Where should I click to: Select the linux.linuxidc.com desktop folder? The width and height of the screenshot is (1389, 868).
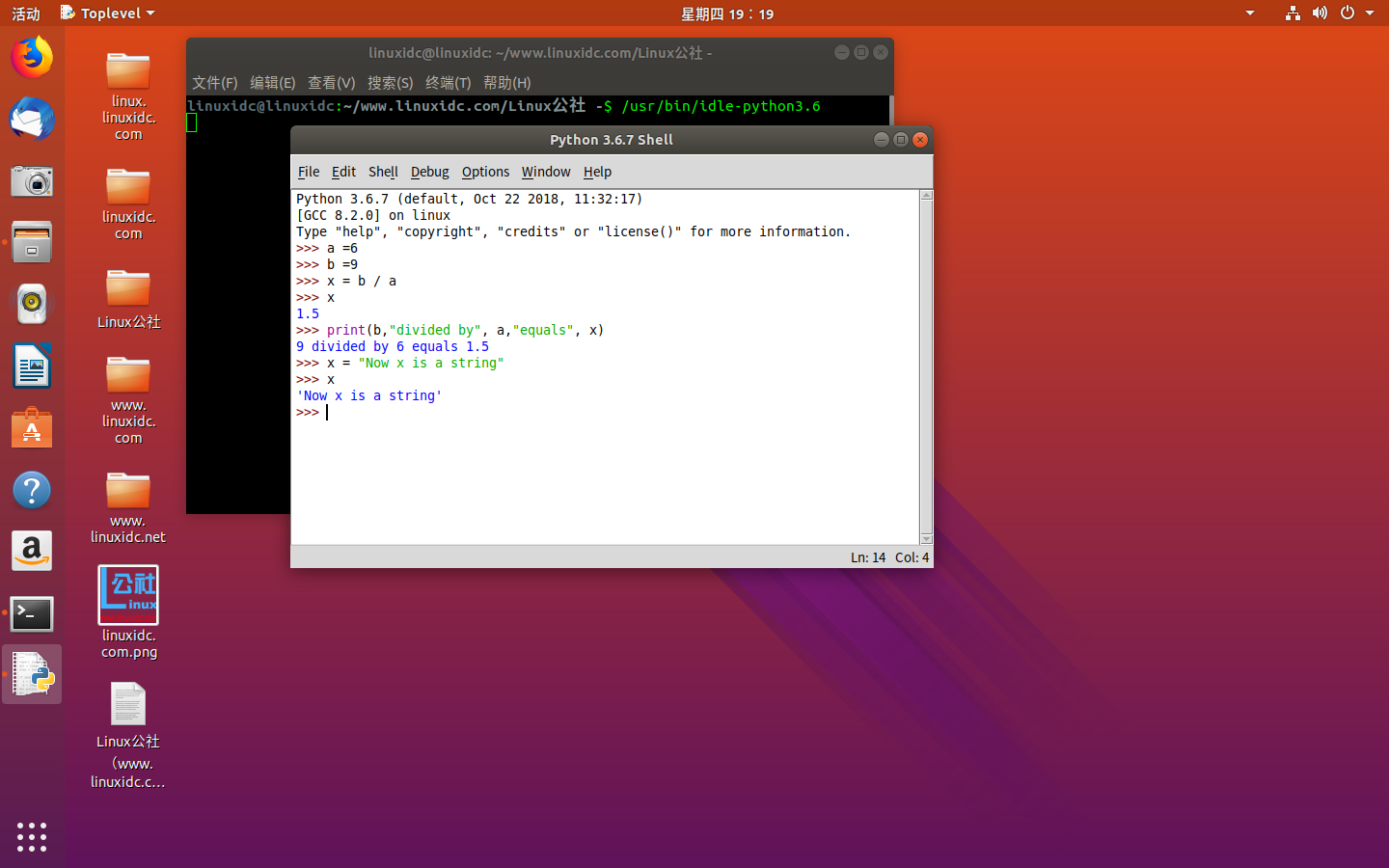point(128,96)
